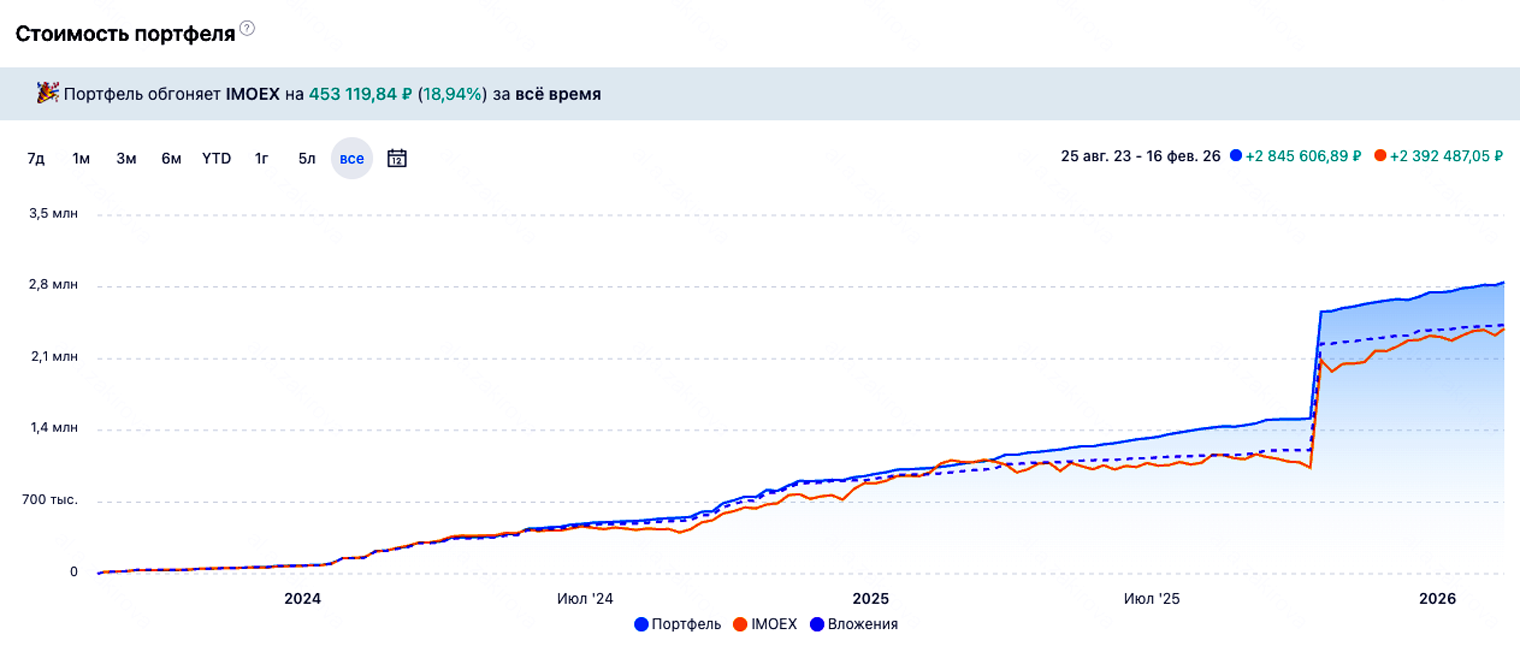1520x664 pixels.
Task: Open the calendar date picker icon
Action: (397, 158)
